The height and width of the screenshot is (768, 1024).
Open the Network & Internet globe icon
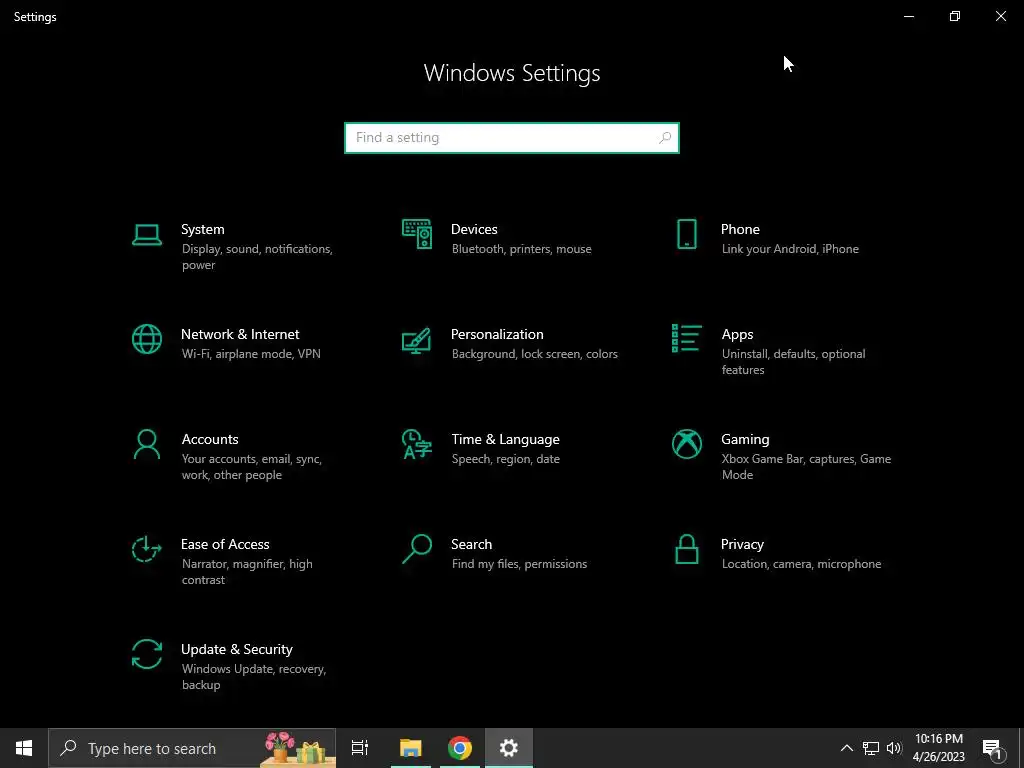(146, 339)
